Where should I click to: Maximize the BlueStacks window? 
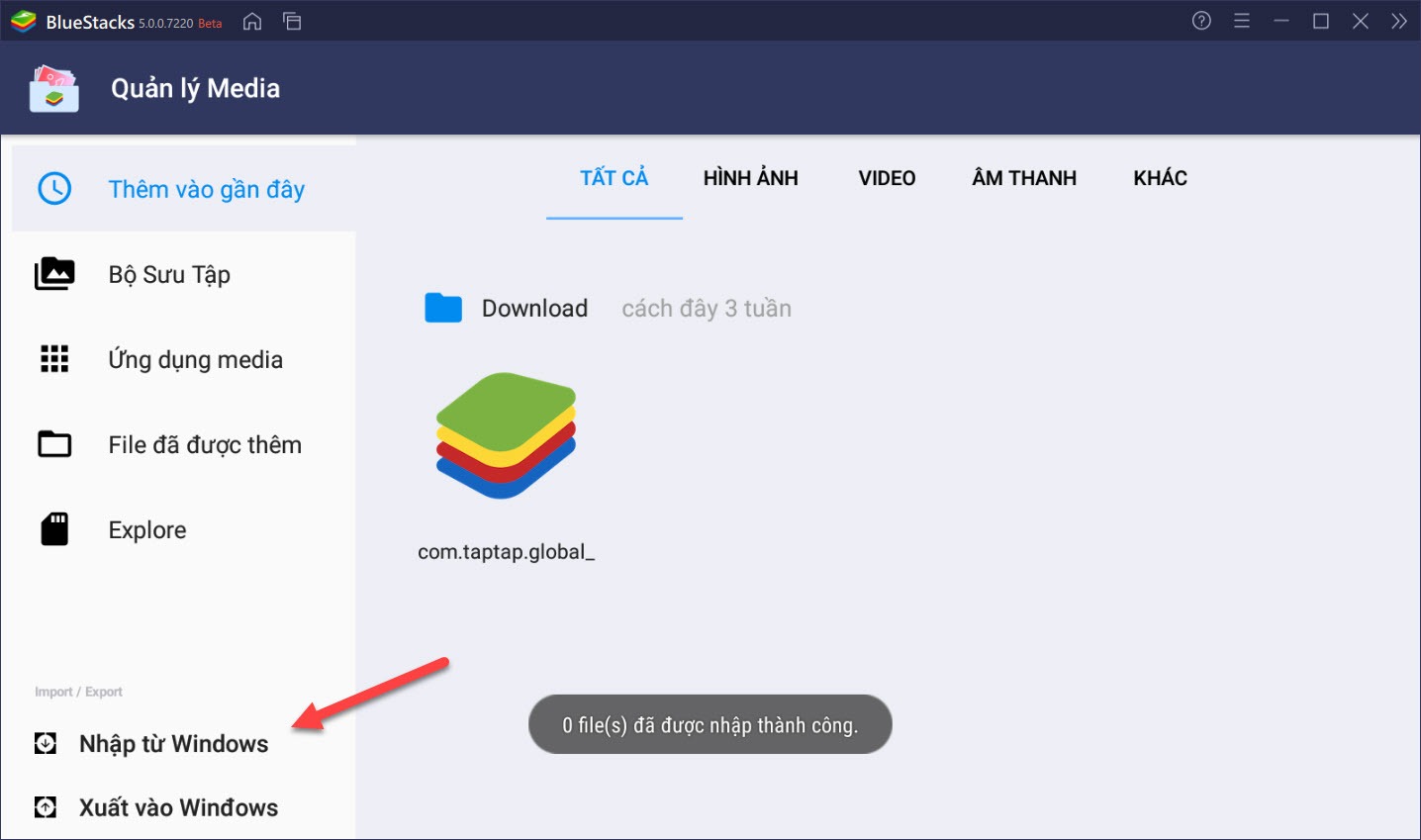click(x=1321, y=21)
